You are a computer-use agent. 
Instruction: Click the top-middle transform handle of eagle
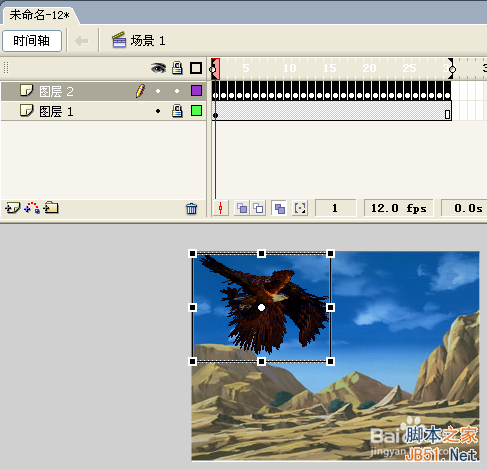click(x=262, y=254)
